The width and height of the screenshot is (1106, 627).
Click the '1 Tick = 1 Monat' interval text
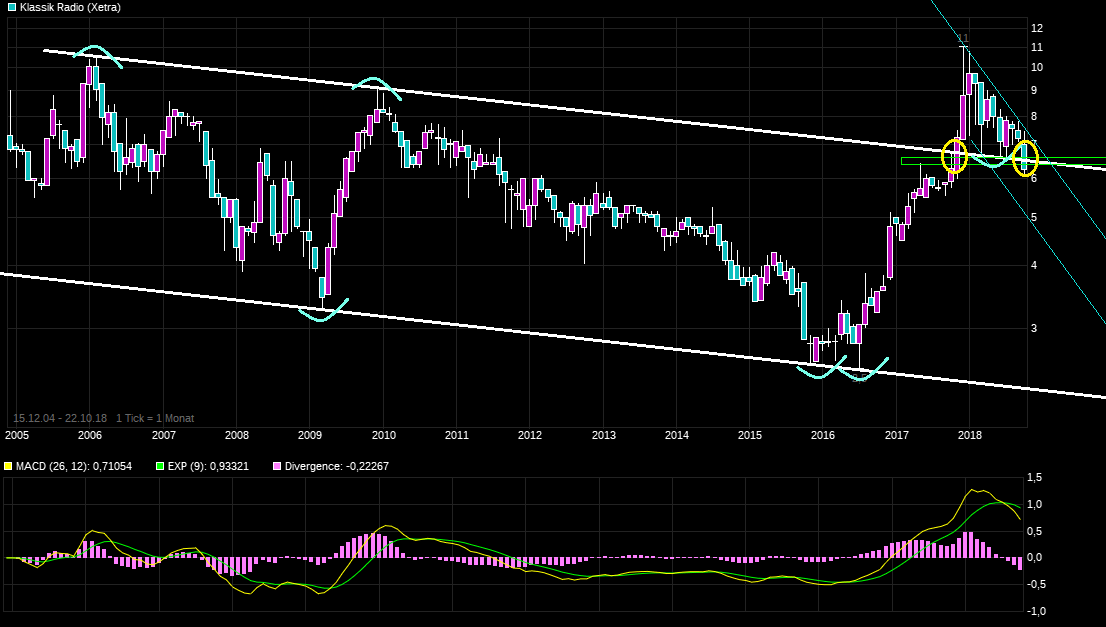(x=155, y=418)
